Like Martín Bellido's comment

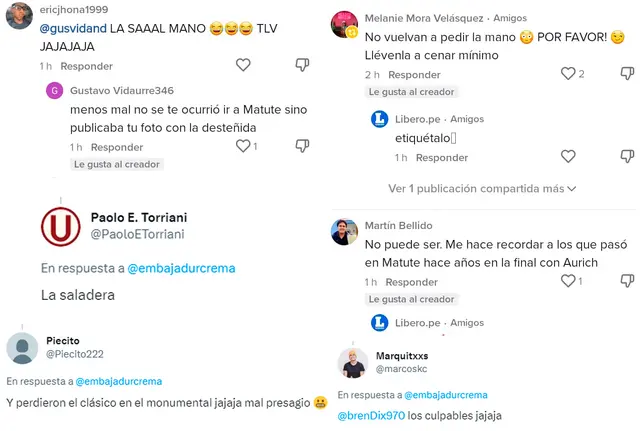point(568,281)
